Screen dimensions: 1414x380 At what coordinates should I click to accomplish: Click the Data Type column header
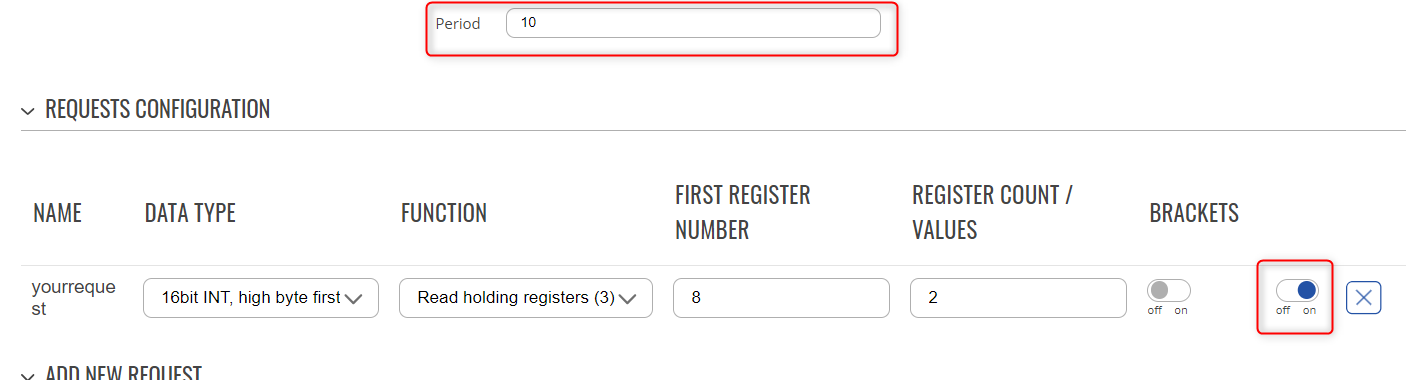point(190,213)
